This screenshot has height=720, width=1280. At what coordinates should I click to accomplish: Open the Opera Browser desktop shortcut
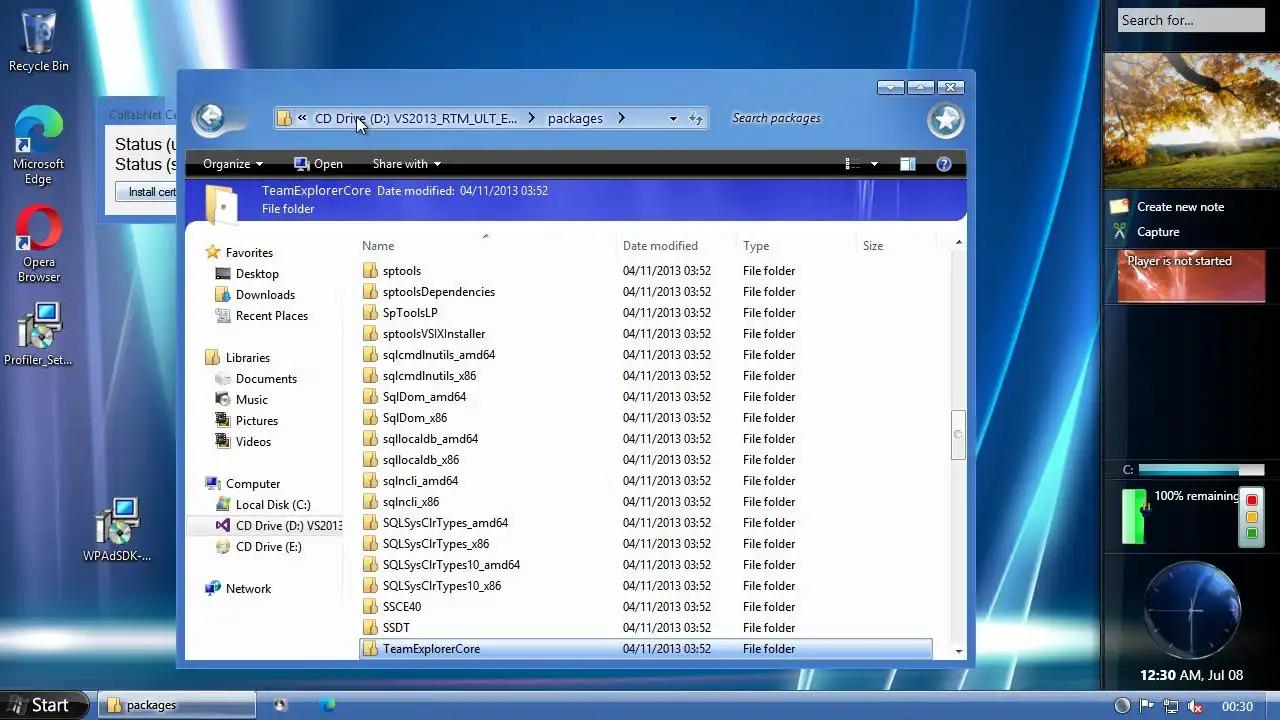click(38, 244)
